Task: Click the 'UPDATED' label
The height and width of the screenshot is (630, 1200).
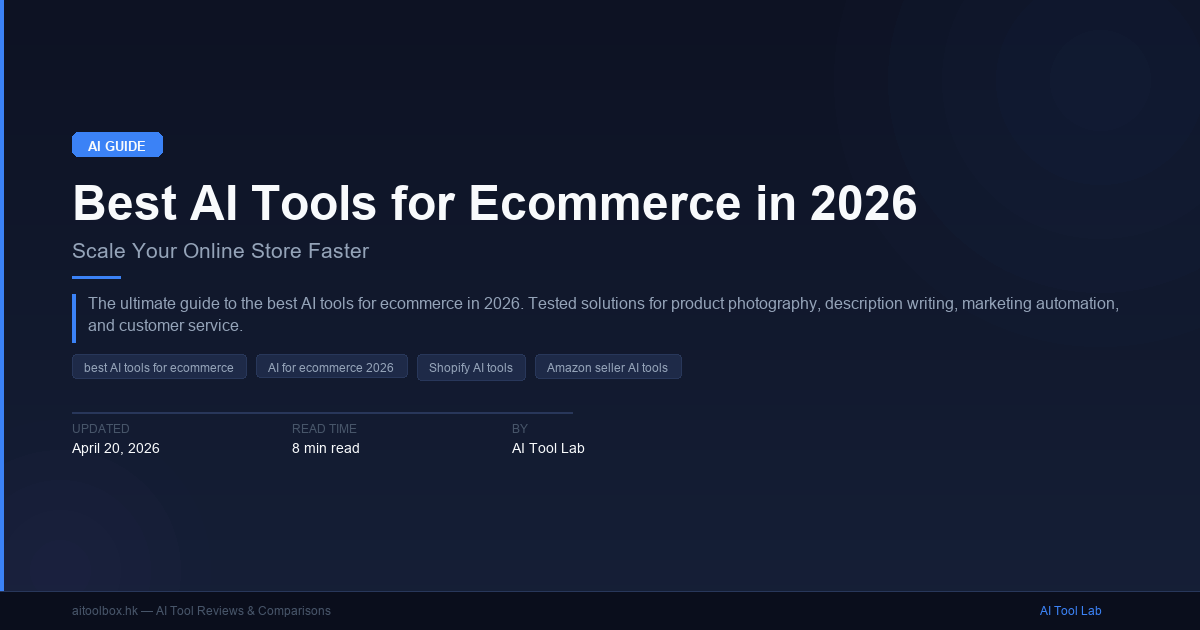Action: click(101, 429)
